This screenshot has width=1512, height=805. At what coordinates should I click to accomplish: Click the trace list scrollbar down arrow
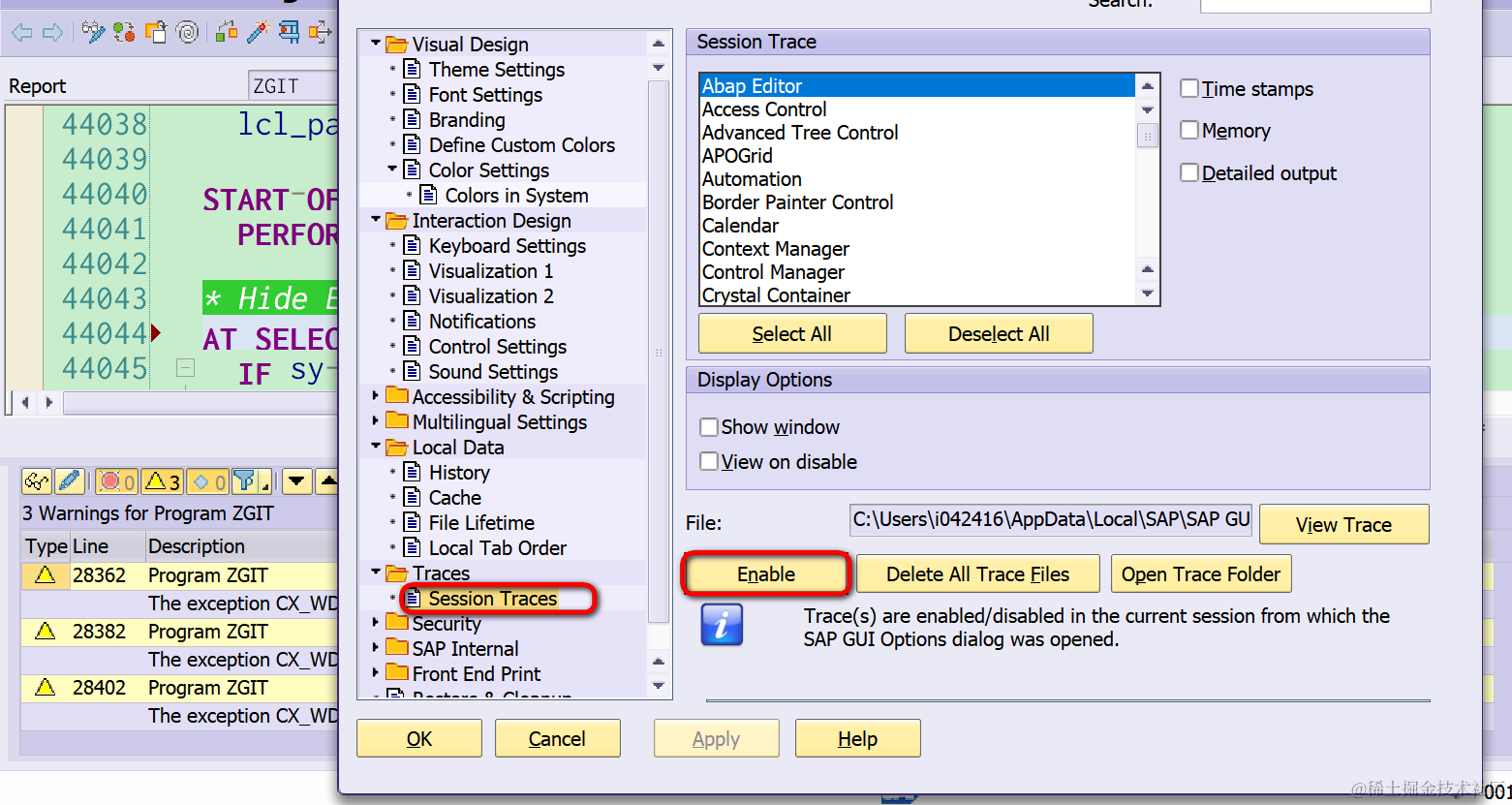(x=1148, y=294)
